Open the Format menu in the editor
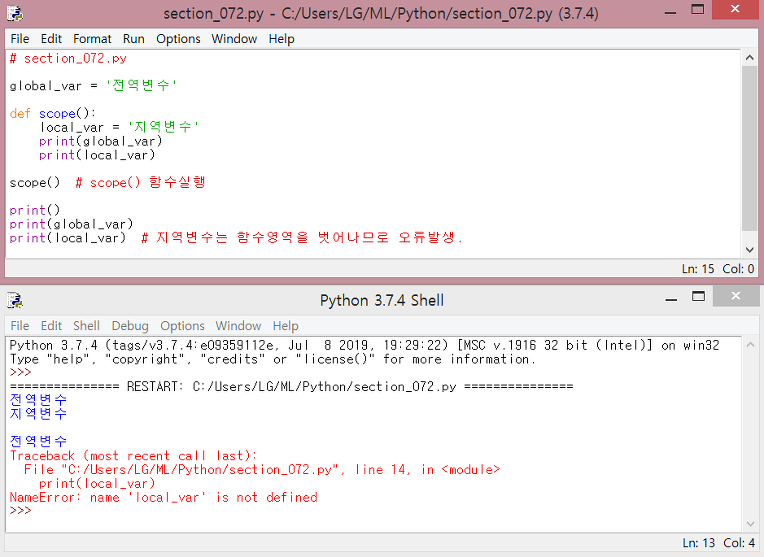Viewport: 764px width, 557px height. pos(92,39)
